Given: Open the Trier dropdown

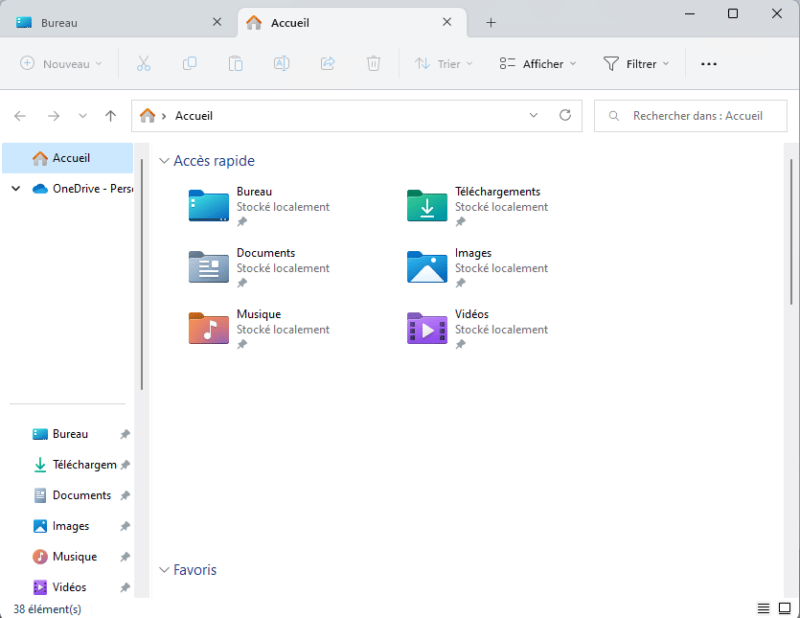Looking at the screenshot, I should click(x=441, y=63).
